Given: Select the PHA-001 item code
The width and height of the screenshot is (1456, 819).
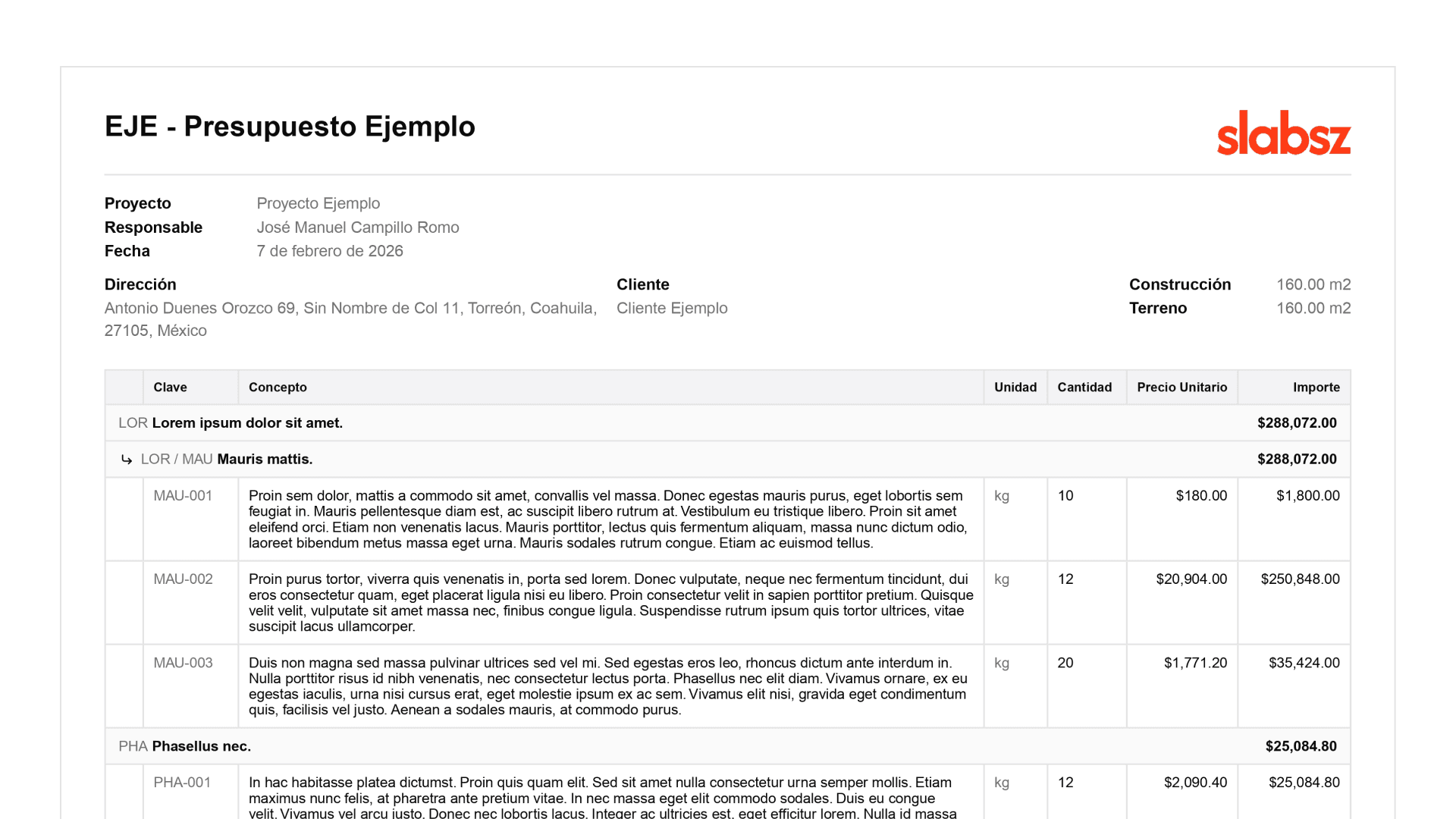Looking at the screenshot, I should click(x=181, y=782).
